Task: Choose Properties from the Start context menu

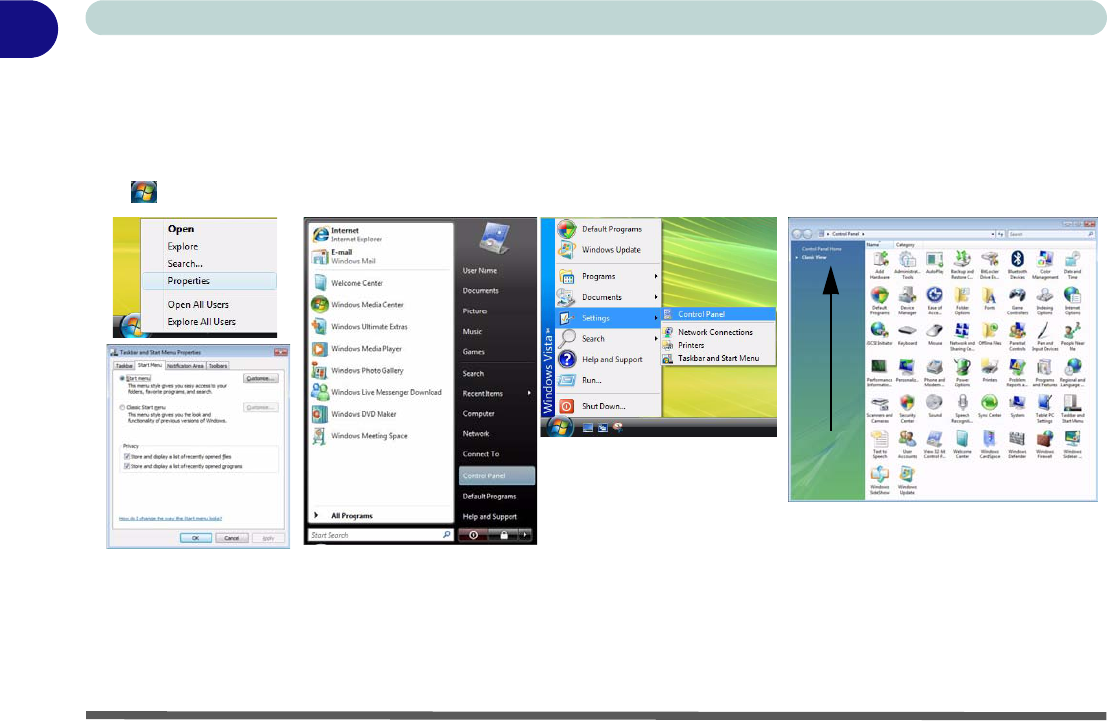Action: [209, 281]
